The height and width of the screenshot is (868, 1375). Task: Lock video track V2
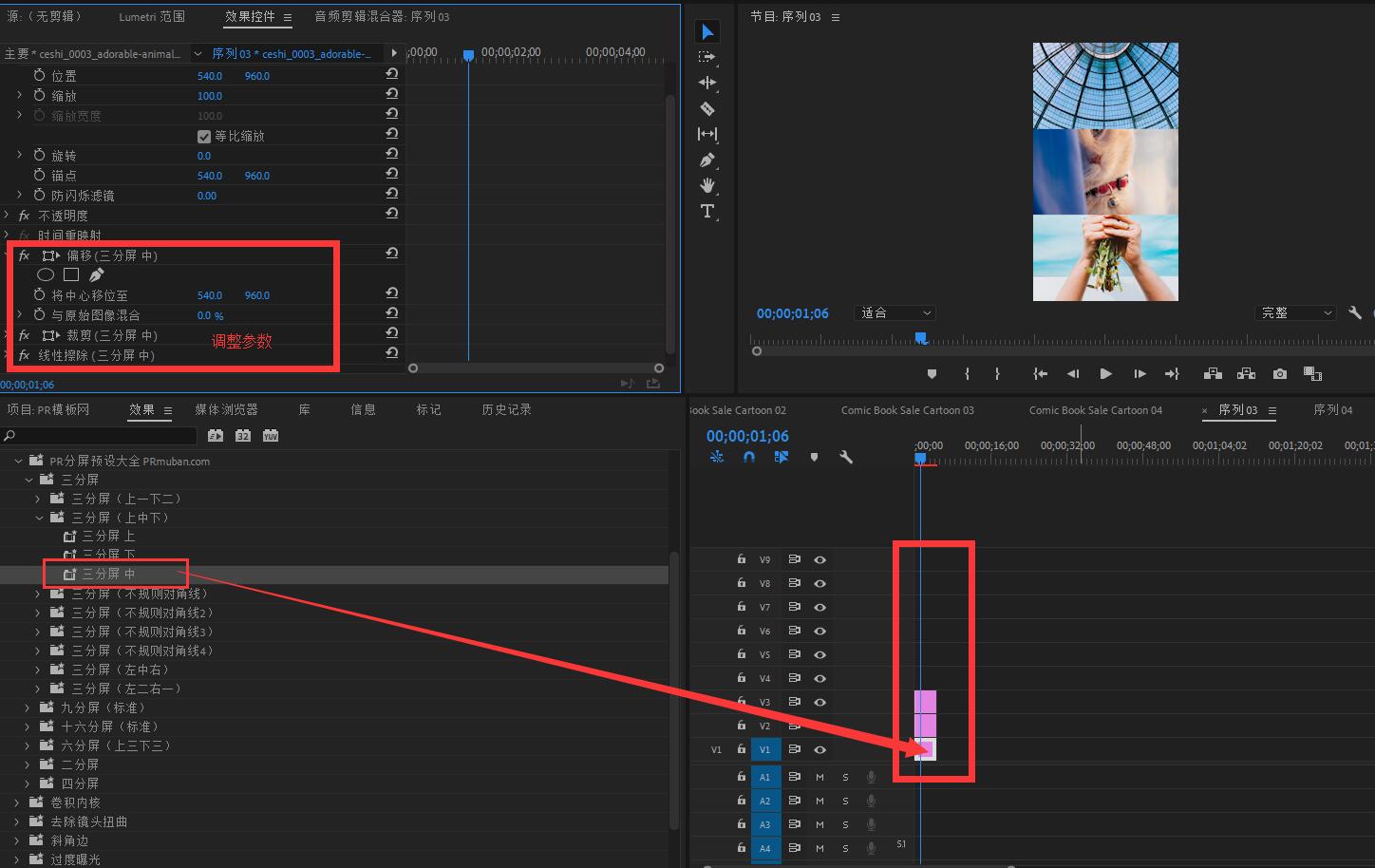[741, 726]
